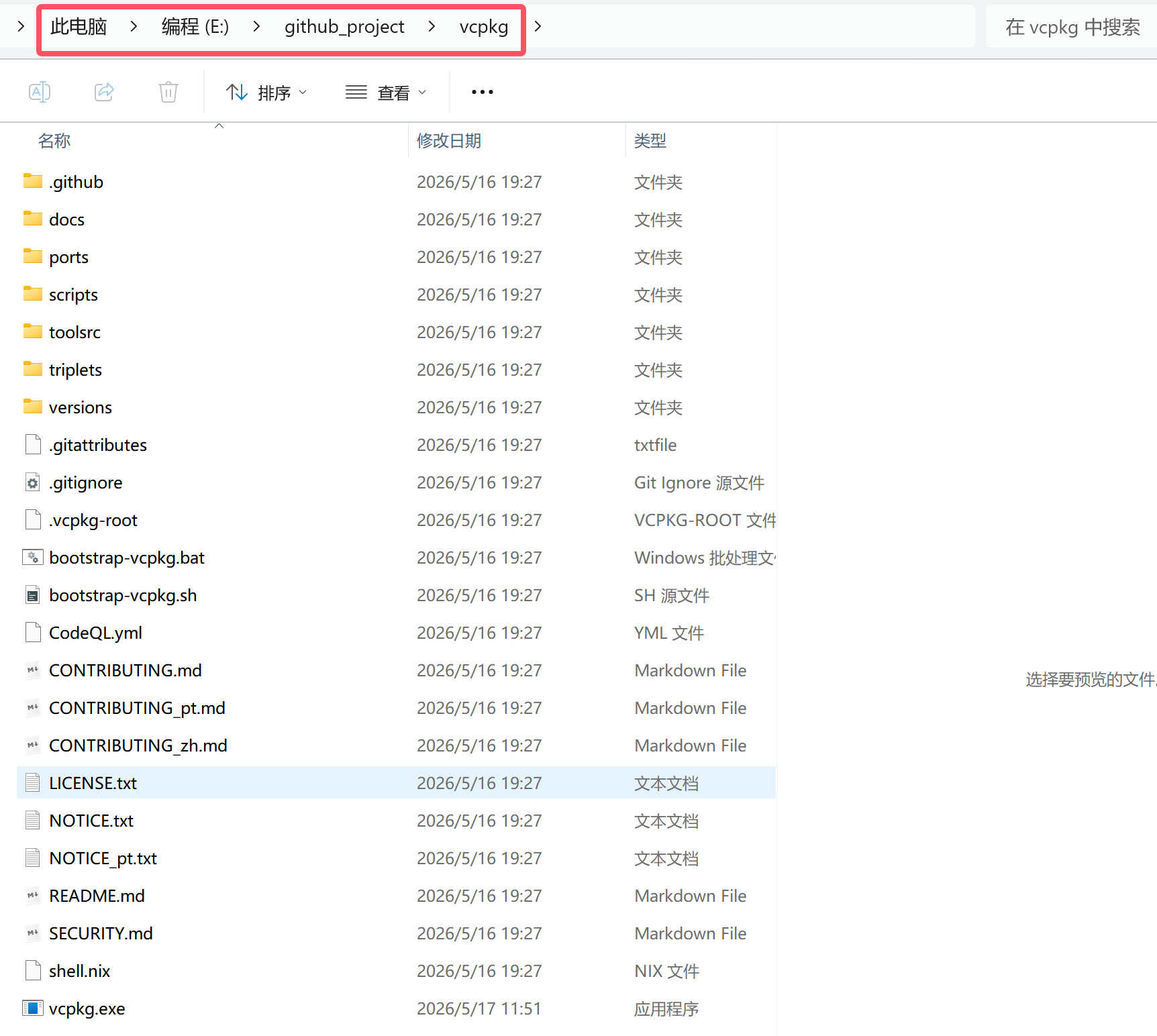
Task: Navigate to 编程 (E:) drive breadcrumb
Action: pyautogui.click(x=195, y=26)
